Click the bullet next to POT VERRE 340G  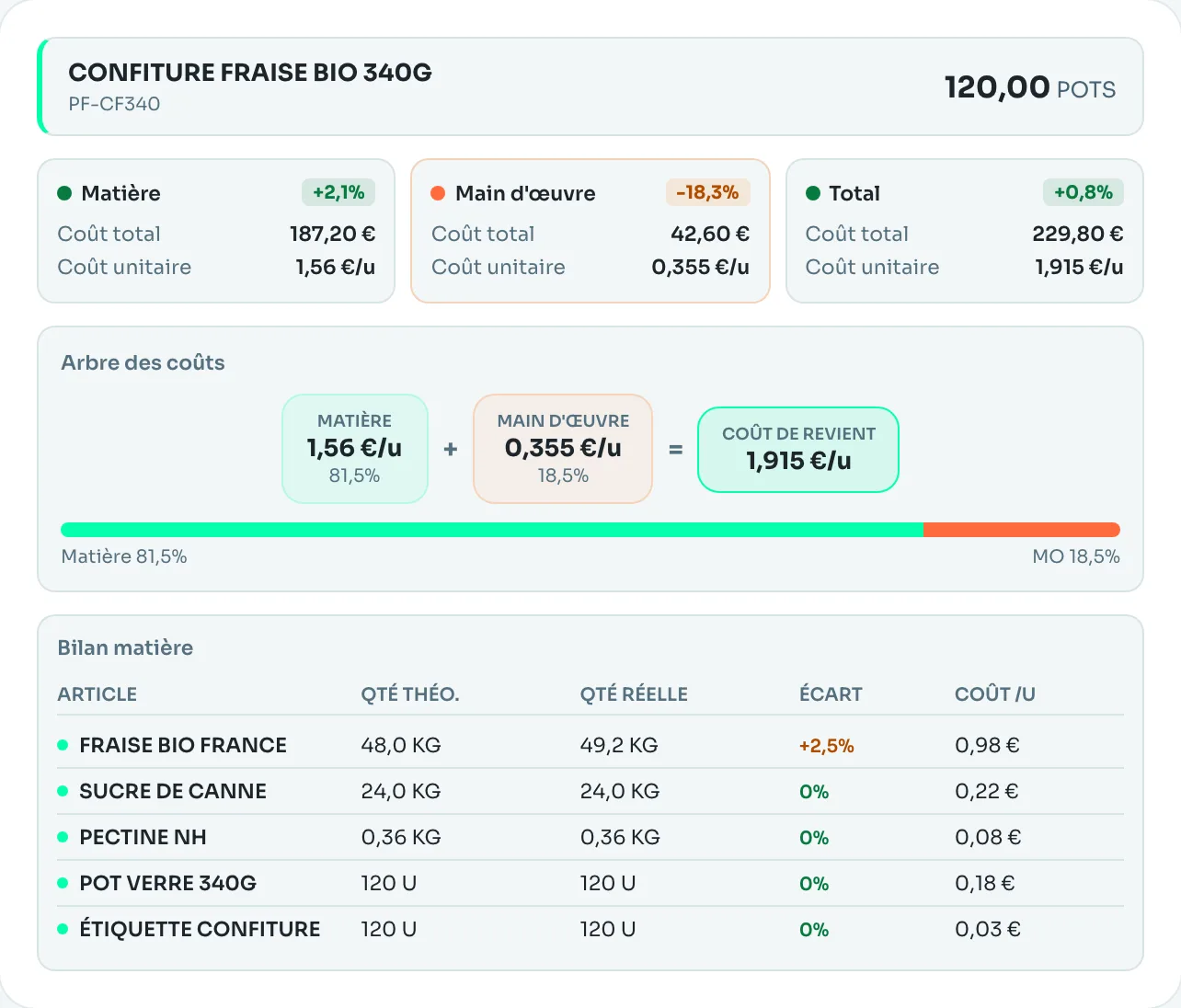tap(63, 883)
